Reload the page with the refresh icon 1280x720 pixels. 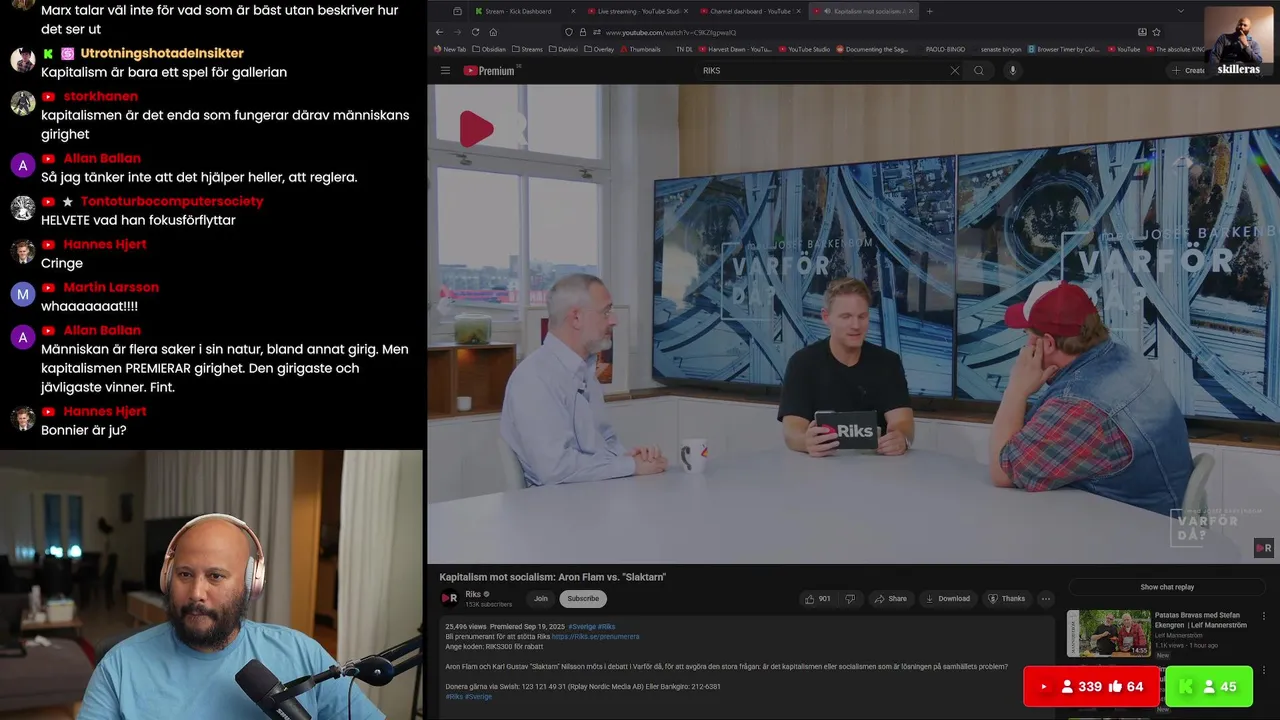(475, 32)
